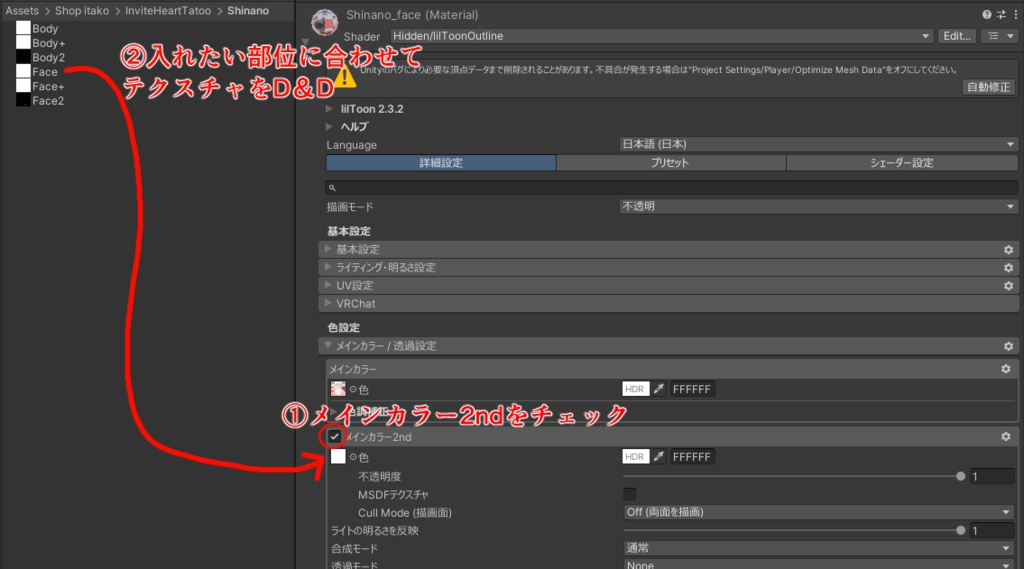Viewport: 1024px width, 569px height.
Task: Click the メインカラー2nd texture slot
Action: (338, 456)
